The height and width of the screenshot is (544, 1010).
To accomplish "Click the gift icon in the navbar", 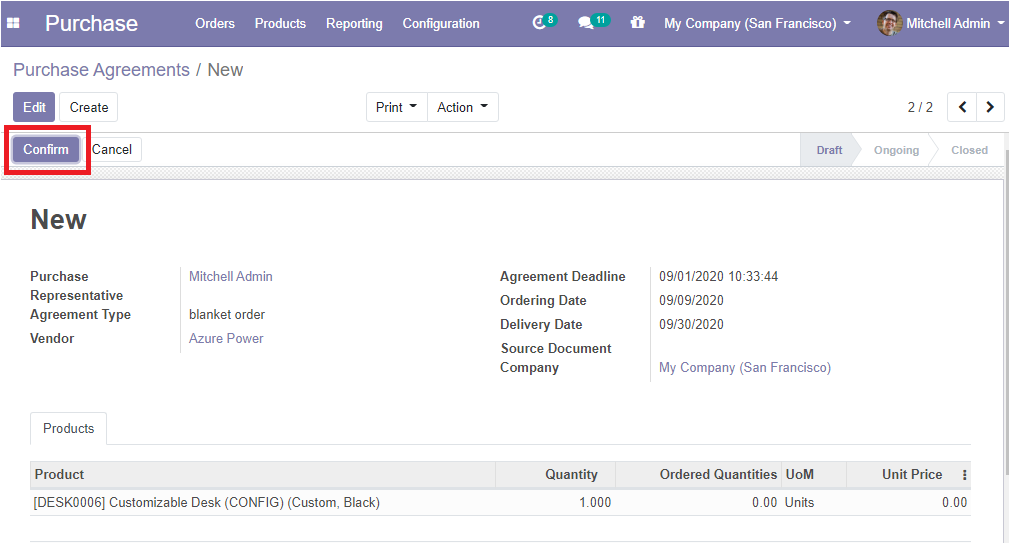I will [x=638, y=23].
